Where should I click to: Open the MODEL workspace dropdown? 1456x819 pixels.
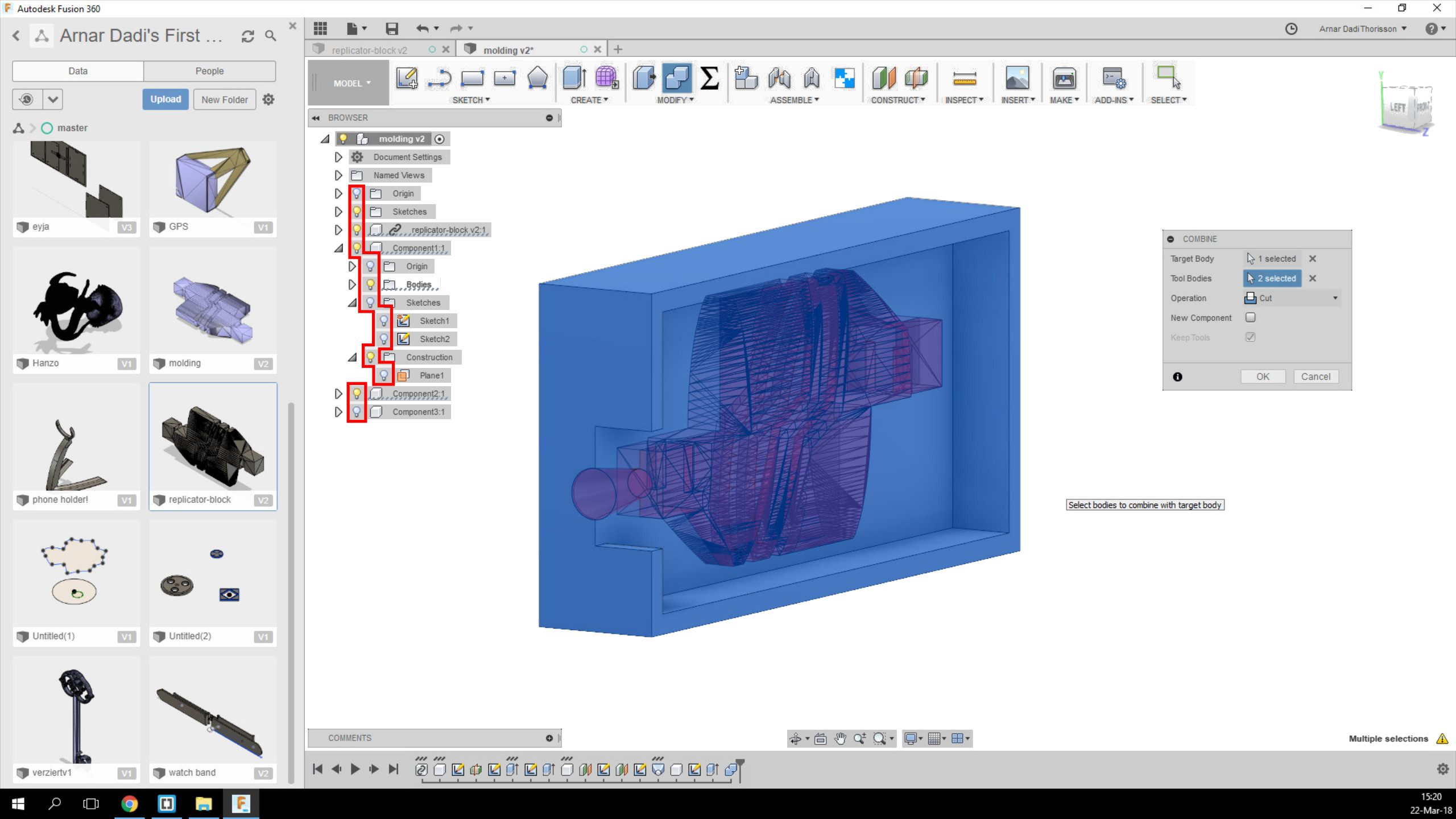point(351,83)
